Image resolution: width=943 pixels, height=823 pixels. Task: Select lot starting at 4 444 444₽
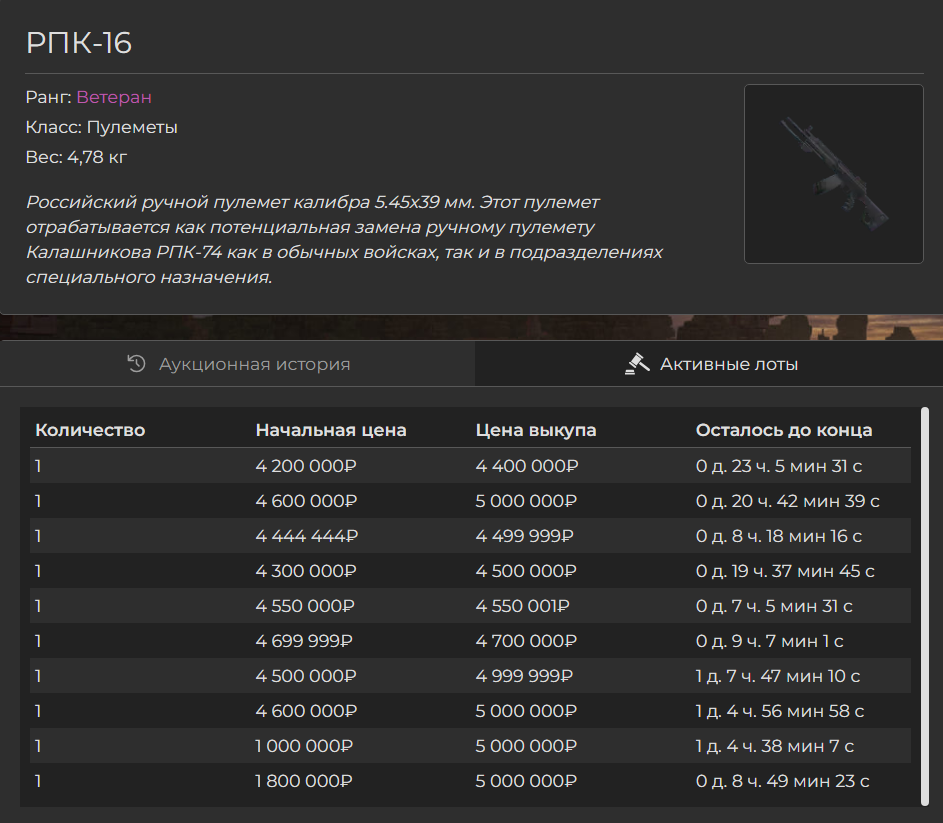(x=470, y=535)
